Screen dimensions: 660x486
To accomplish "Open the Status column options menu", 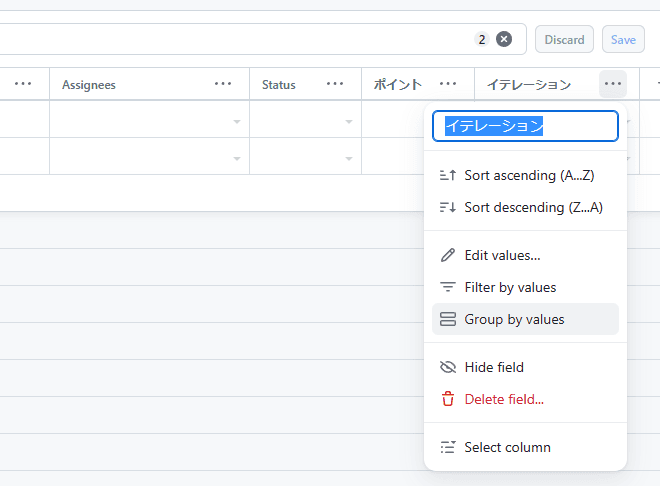I will (x=336, y=84).
